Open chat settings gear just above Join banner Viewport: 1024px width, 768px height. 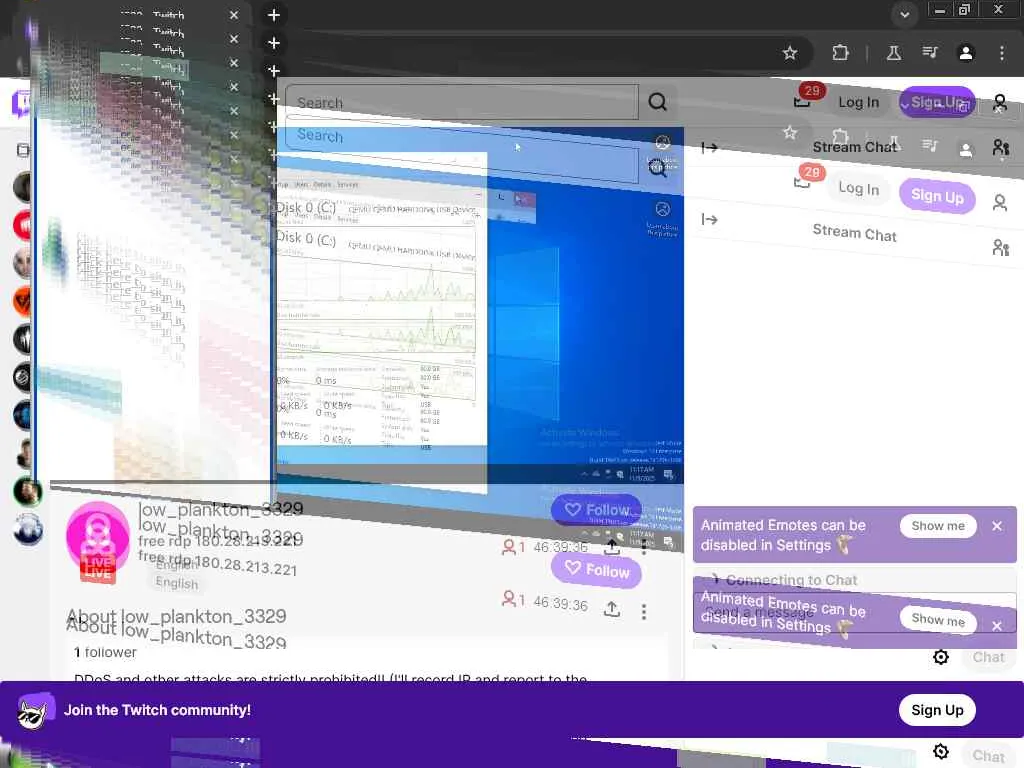pyautogui.click(x=940, y=657)
